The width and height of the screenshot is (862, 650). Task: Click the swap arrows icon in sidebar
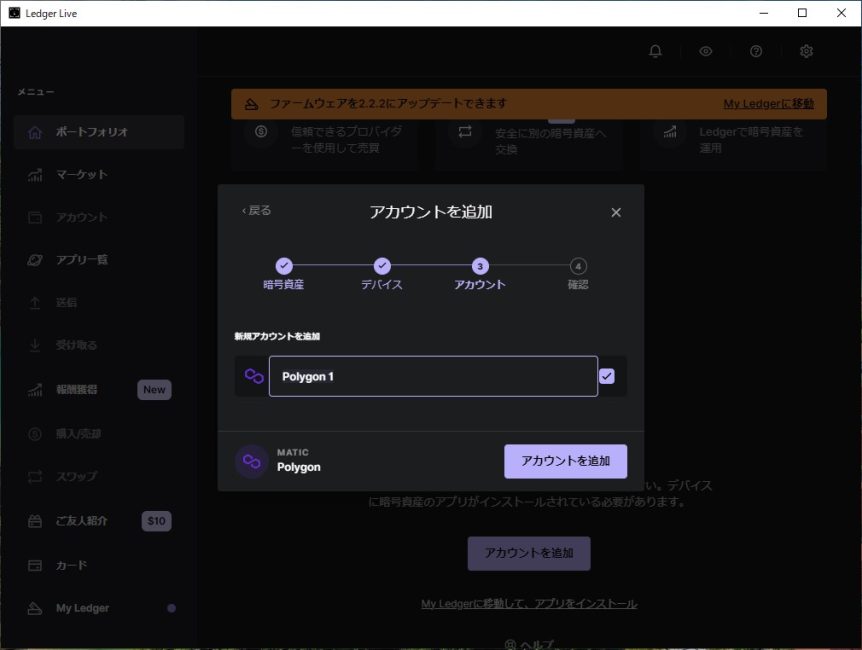click(35, 476)
